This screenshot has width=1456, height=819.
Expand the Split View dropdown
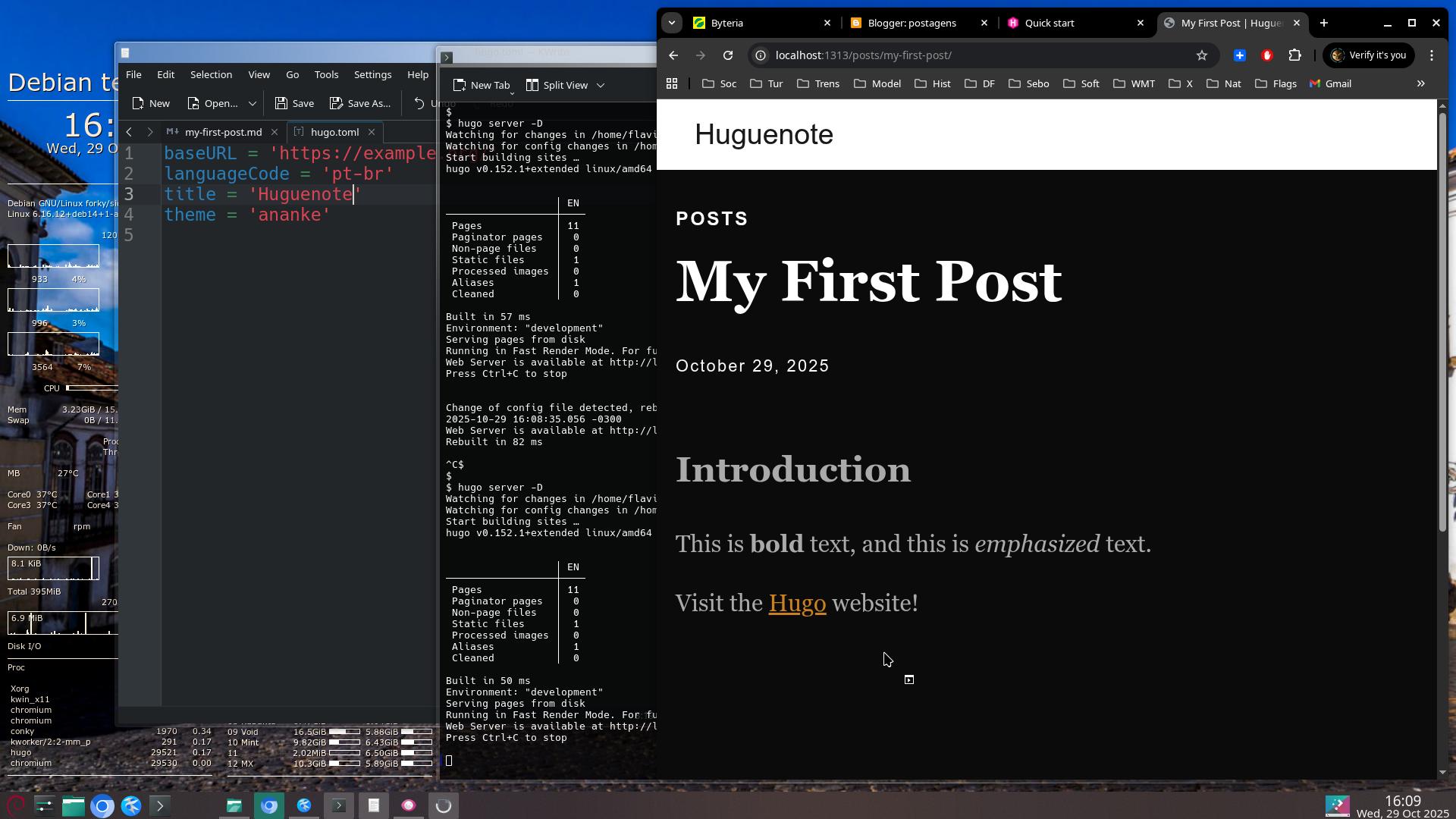click(x=600, y=86)
